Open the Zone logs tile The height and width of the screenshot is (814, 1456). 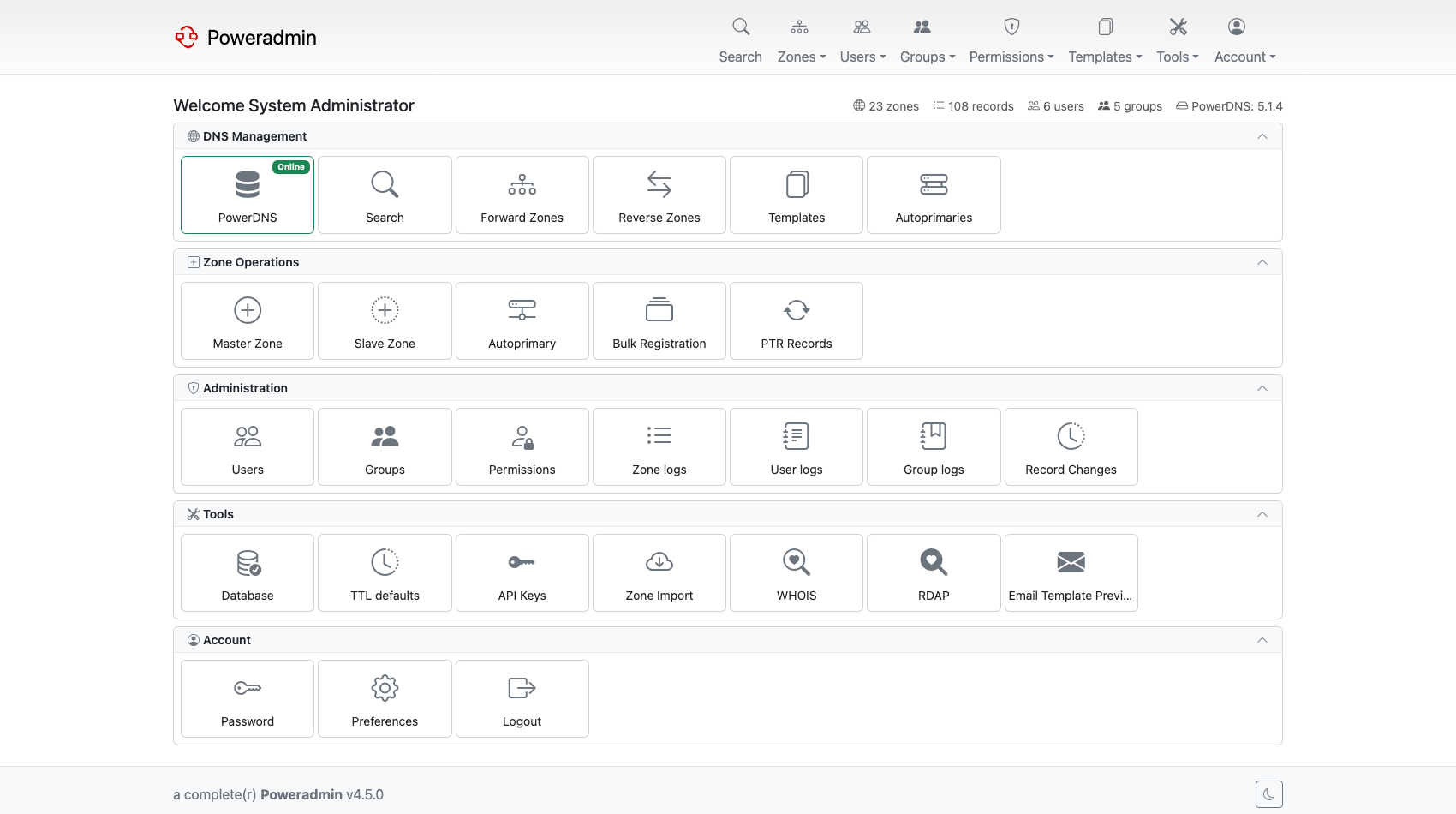tap(659, 446)
